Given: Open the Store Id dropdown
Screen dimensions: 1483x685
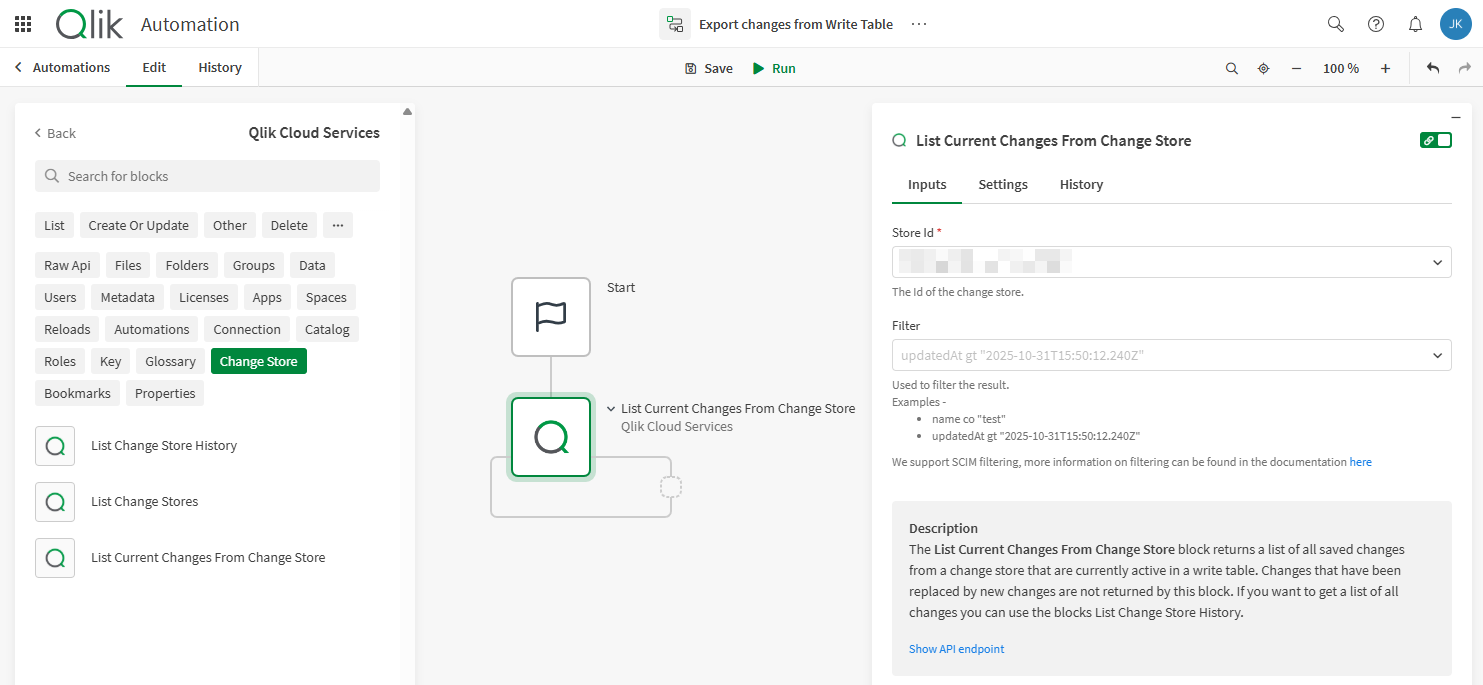Looking at the screenshot, I should point(1437,263).
